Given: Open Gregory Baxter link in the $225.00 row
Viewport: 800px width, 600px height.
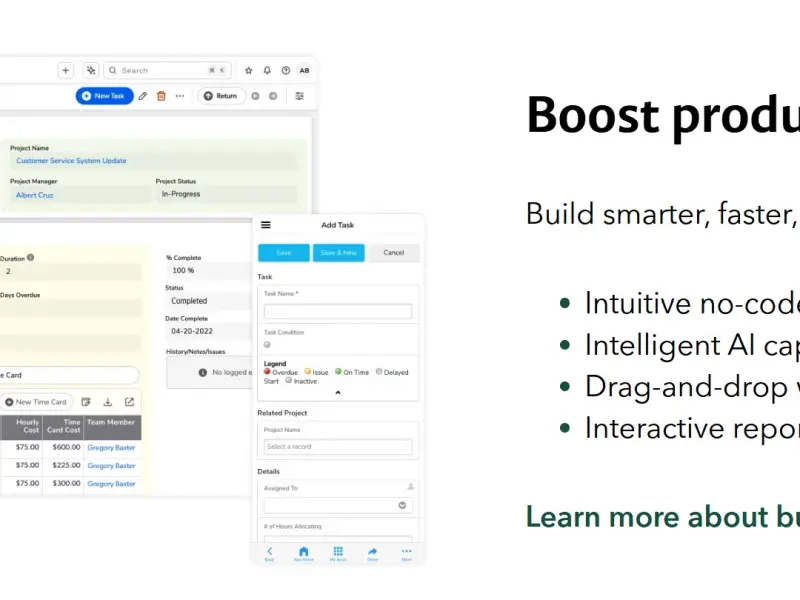Looking at the screenshot, I should 111,466.
